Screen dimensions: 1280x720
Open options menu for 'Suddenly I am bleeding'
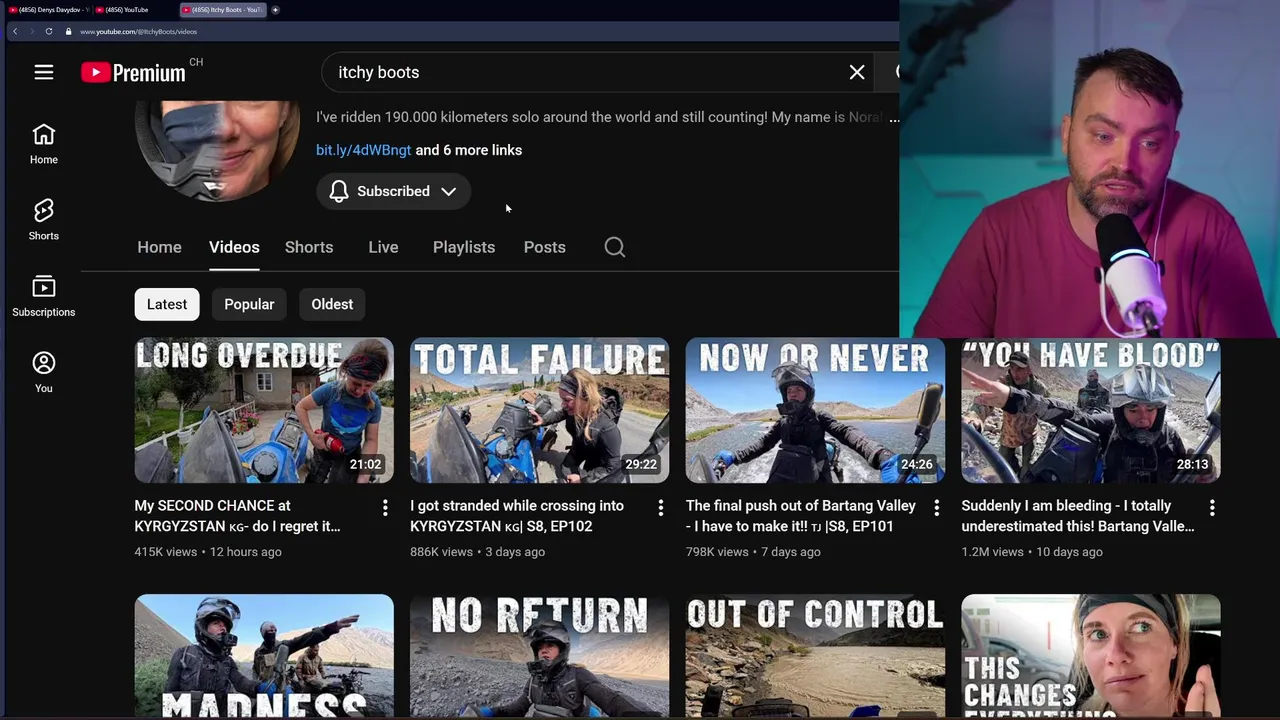pos(1212,508)
